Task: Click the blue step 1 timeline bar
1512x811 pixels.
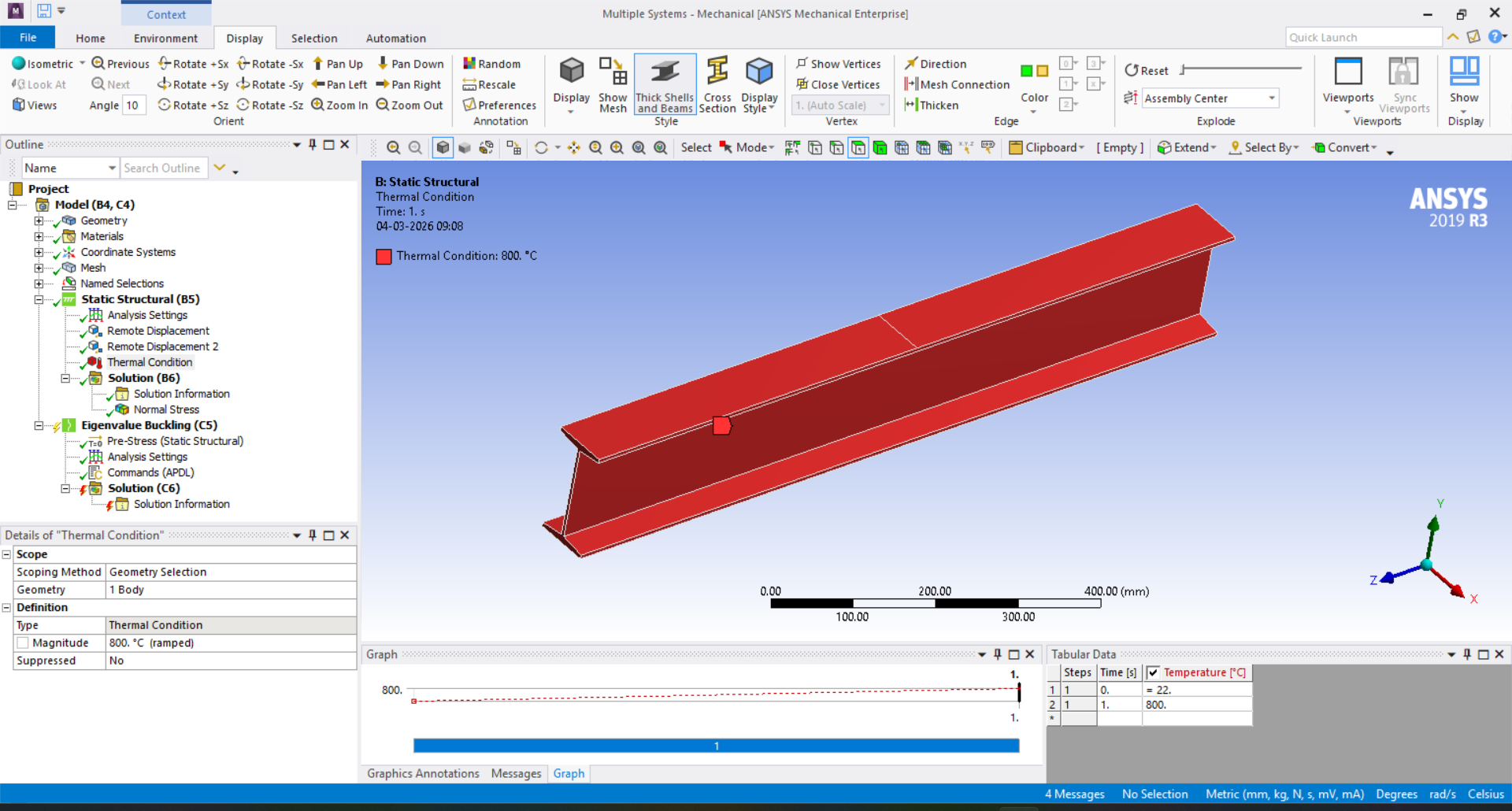Action: click(717, 746)
